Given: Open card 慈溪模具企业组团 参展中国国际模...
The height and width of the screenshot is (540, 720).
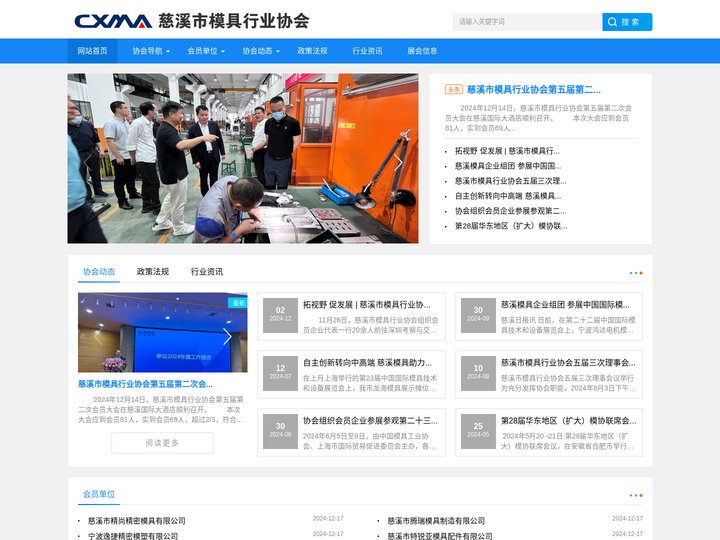Looking at the screenshot, I should (565, 305).
